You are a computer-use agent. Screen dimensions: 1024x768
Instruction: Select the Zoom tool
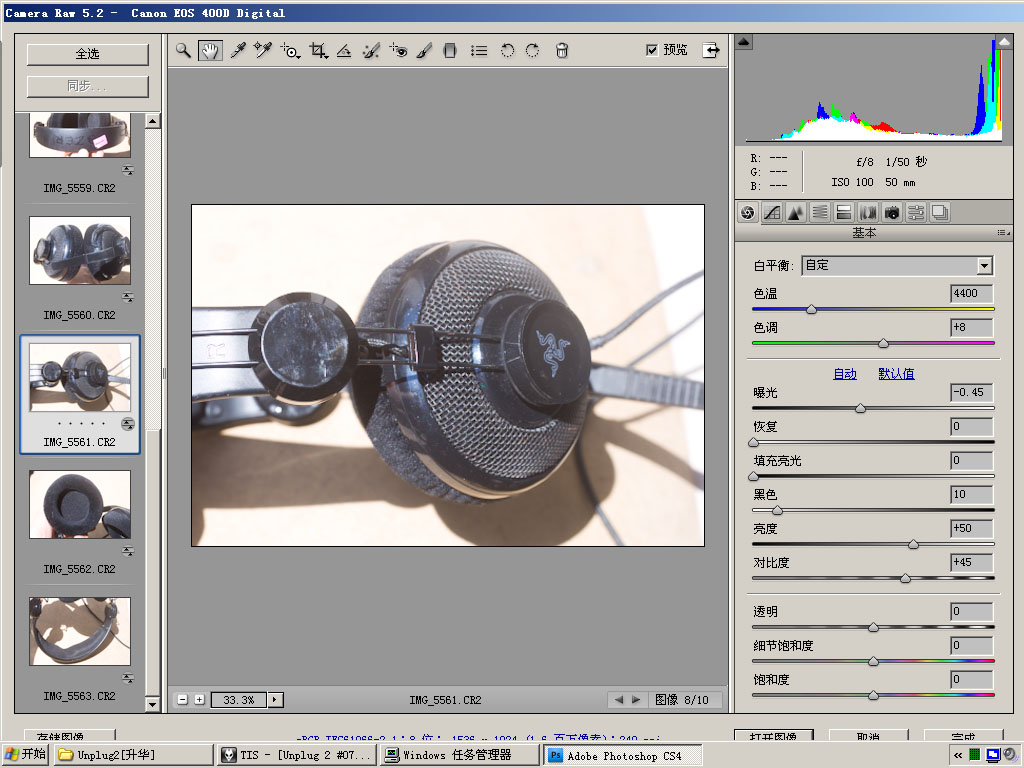click(184, 50)
